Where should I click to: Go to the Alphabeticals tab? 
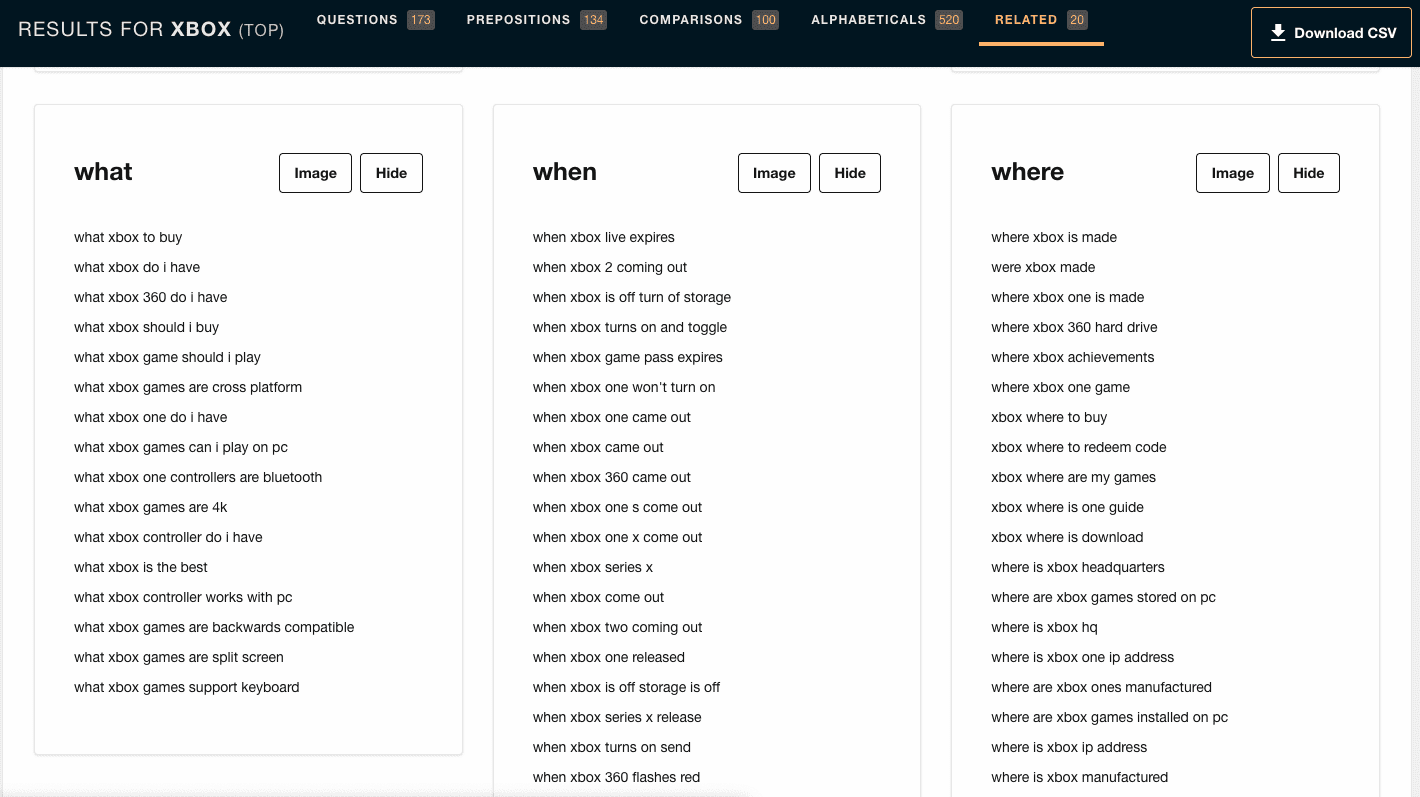887,20
